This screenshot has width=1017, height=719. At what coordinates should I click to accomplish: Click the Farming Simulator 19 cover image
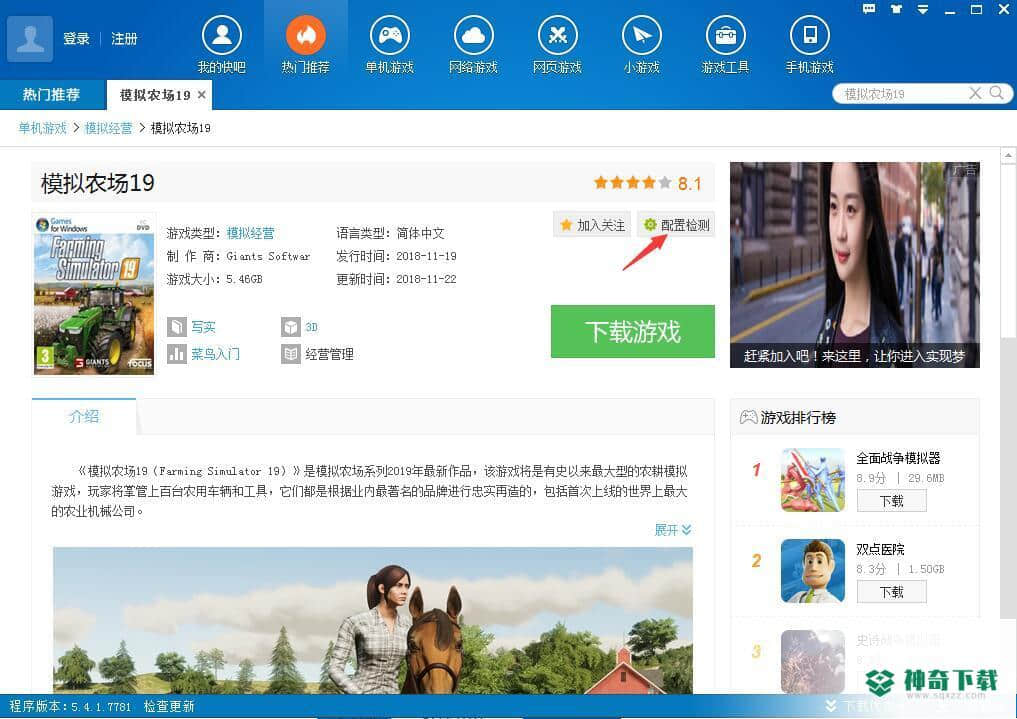pyautogui.click(x=94, y=294)
